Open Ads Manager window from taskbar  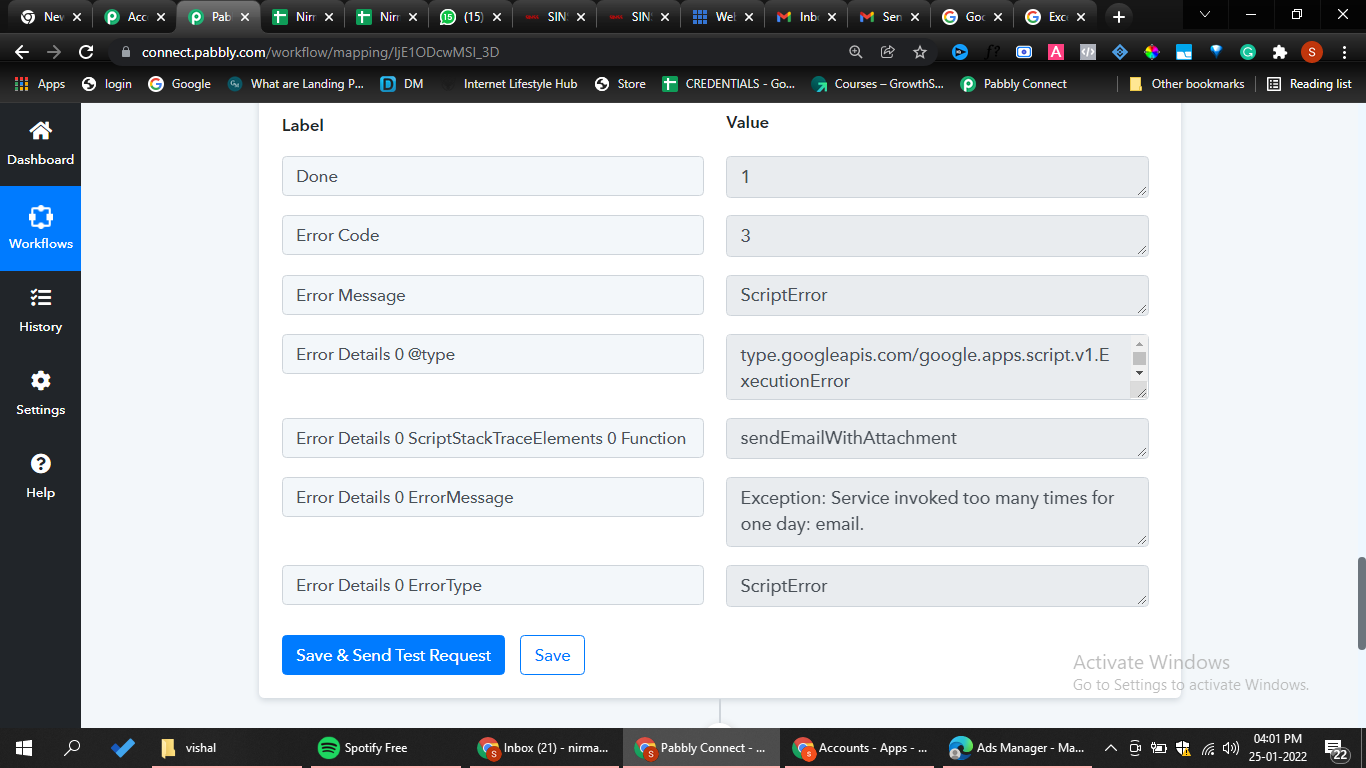(1018, 748)
